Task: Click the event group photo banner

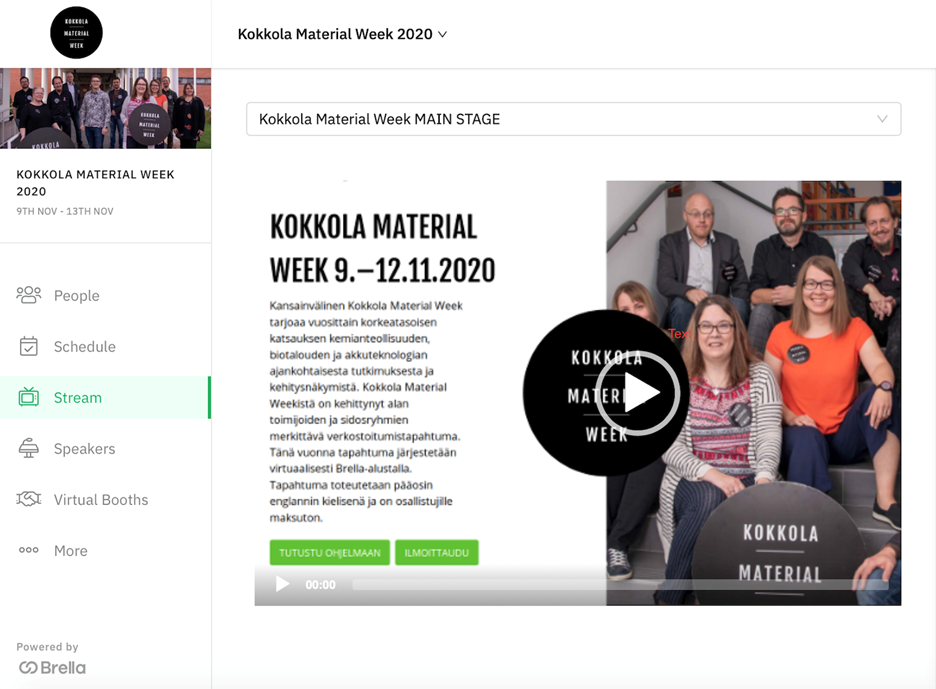Action: coord(106,108)
